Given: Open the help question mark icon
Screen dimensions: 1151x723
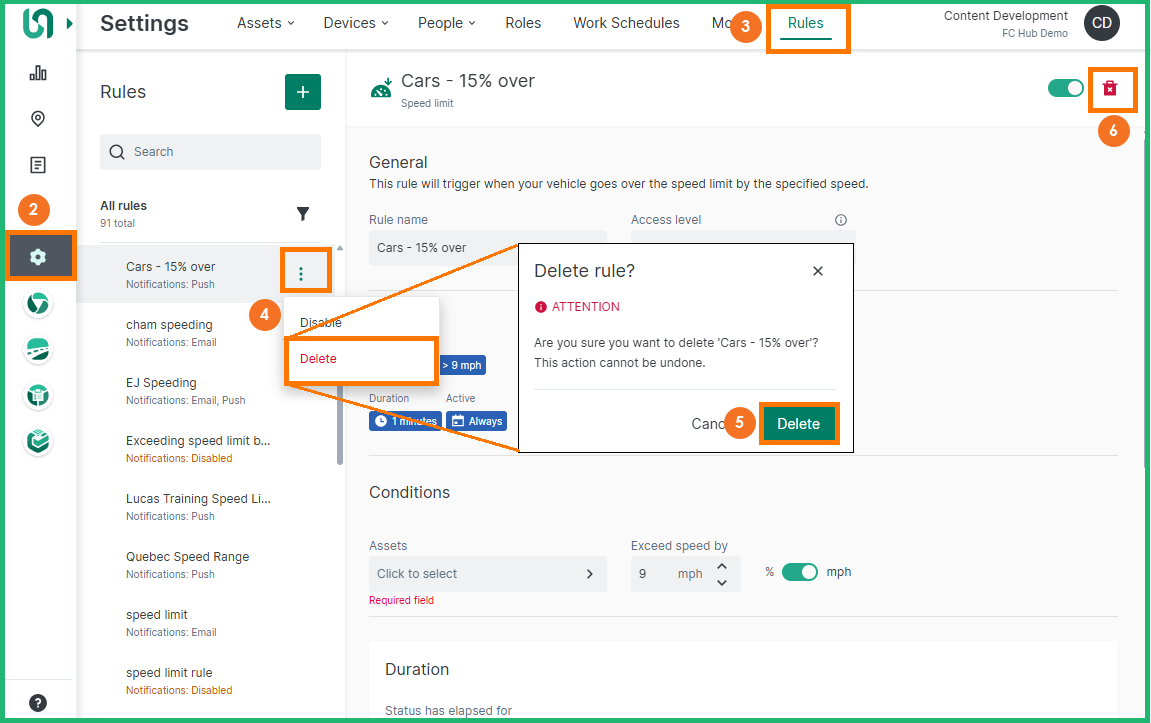Looking at the screenshot, I should (x=38, y=702).
